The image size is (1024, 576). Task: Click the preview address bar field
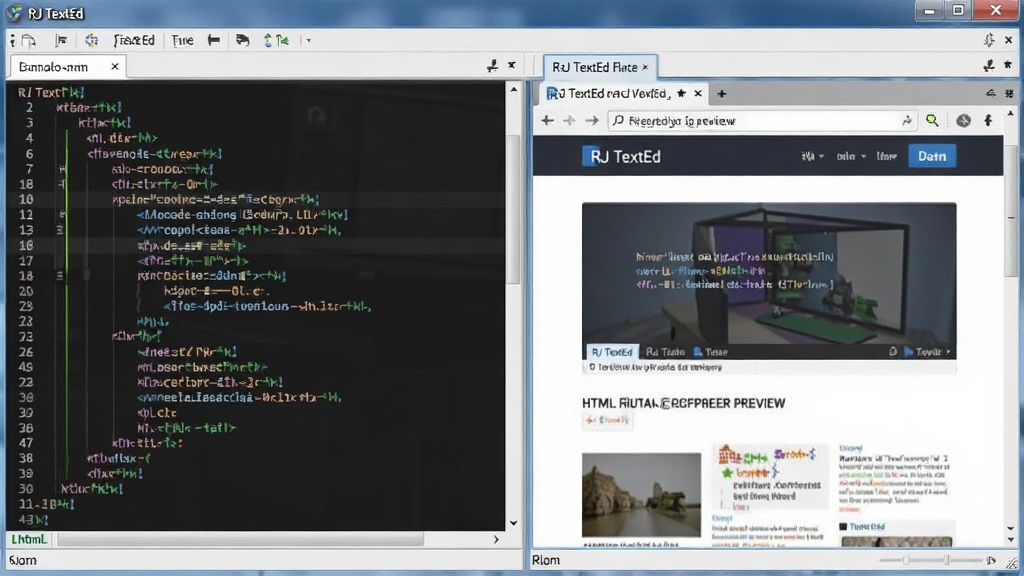pos(761,121)
